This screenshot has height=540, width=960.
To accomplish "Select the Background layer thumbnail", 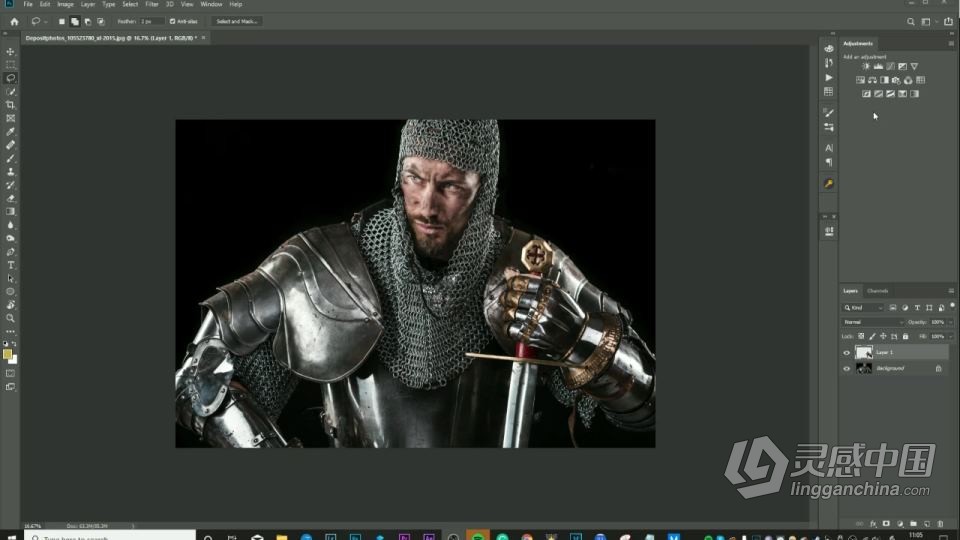I will pos(863,368).
